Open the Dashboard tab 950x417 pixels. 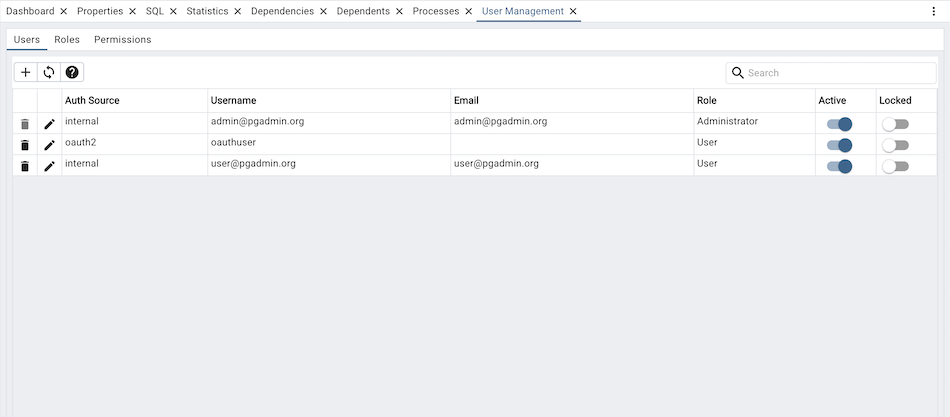[x=30, y=11]
